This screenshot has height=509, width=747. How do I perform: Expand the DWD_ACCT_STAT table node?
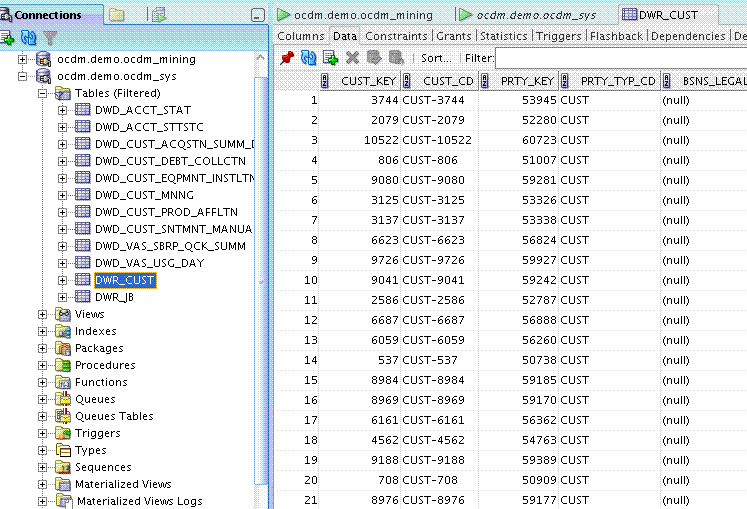point(62,110)
